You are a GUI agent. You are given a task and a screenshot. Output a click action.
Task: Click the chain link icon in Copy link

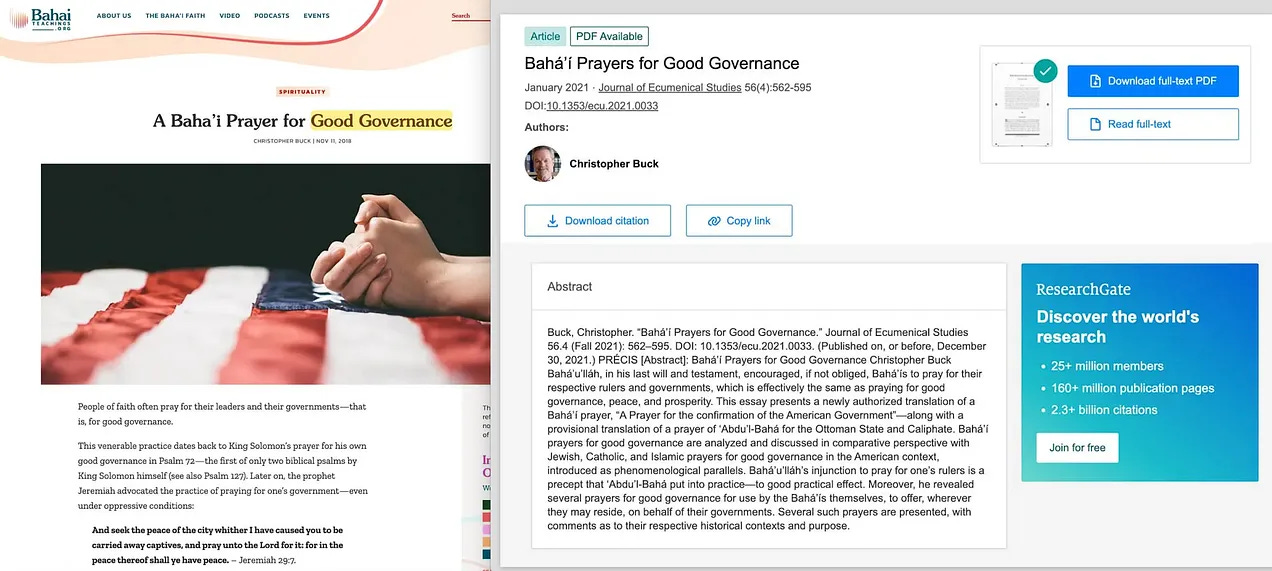point(714,221)
